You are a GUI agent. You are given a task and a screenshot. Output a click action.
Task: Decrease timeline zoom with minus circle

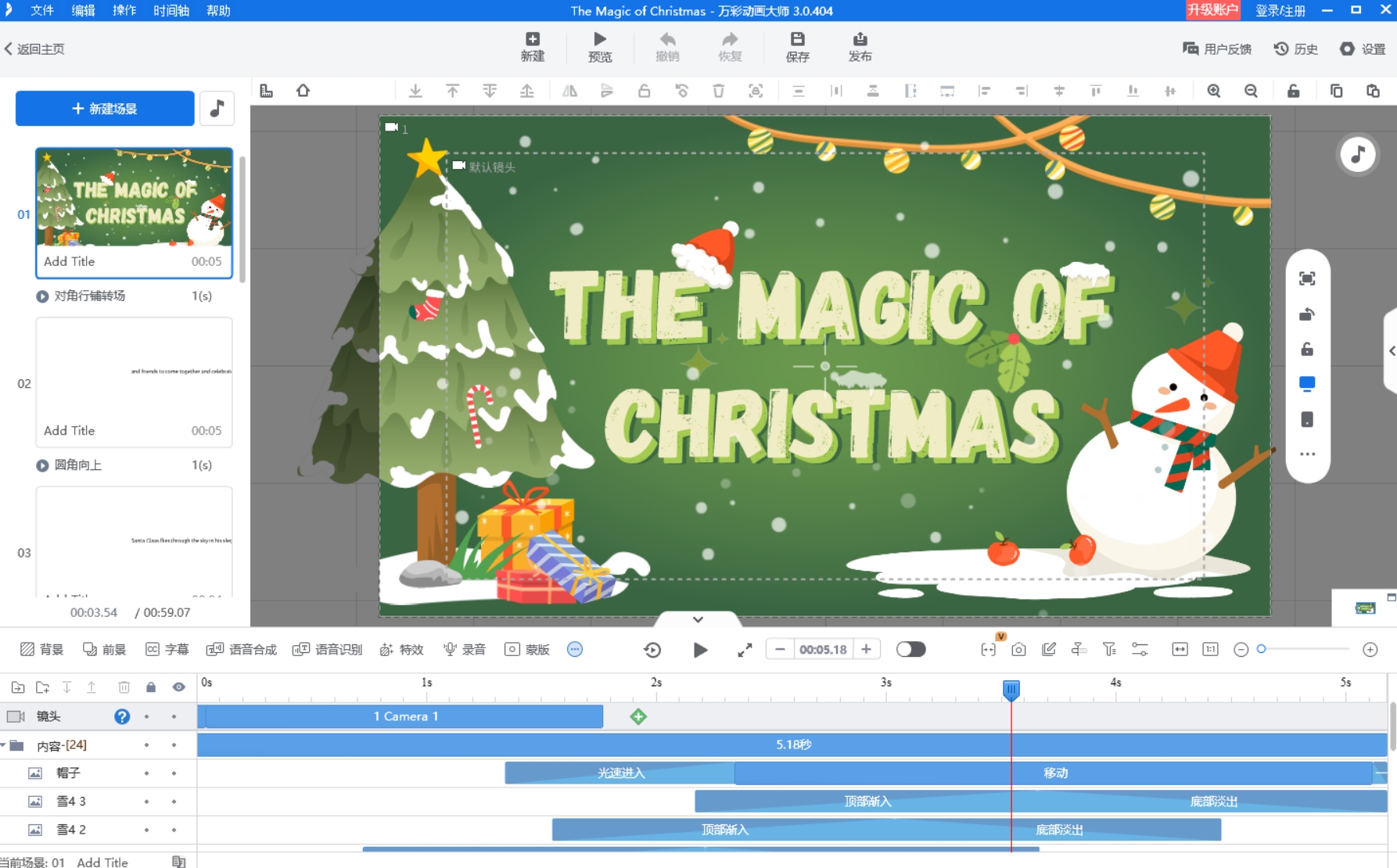[x=1241, y=650]
